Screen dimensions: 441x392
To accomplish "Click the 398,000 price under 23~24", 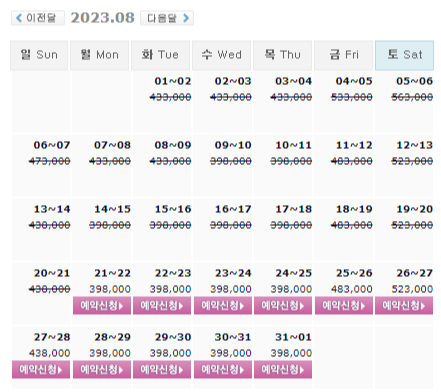I will [x=231, y=289].
